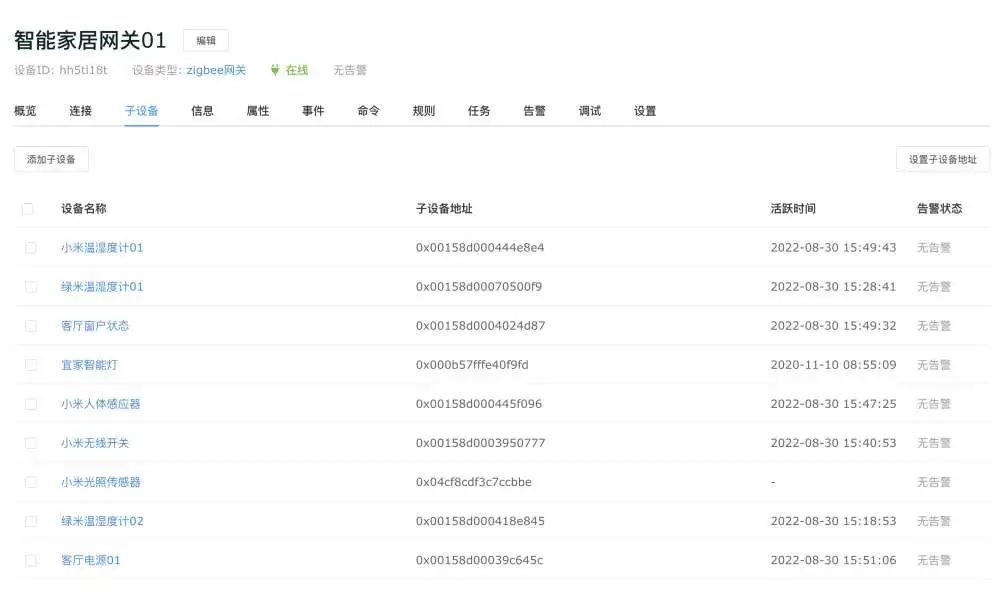
Task: Check the box for 绿米温湿度计01
Action: point(31,287)
